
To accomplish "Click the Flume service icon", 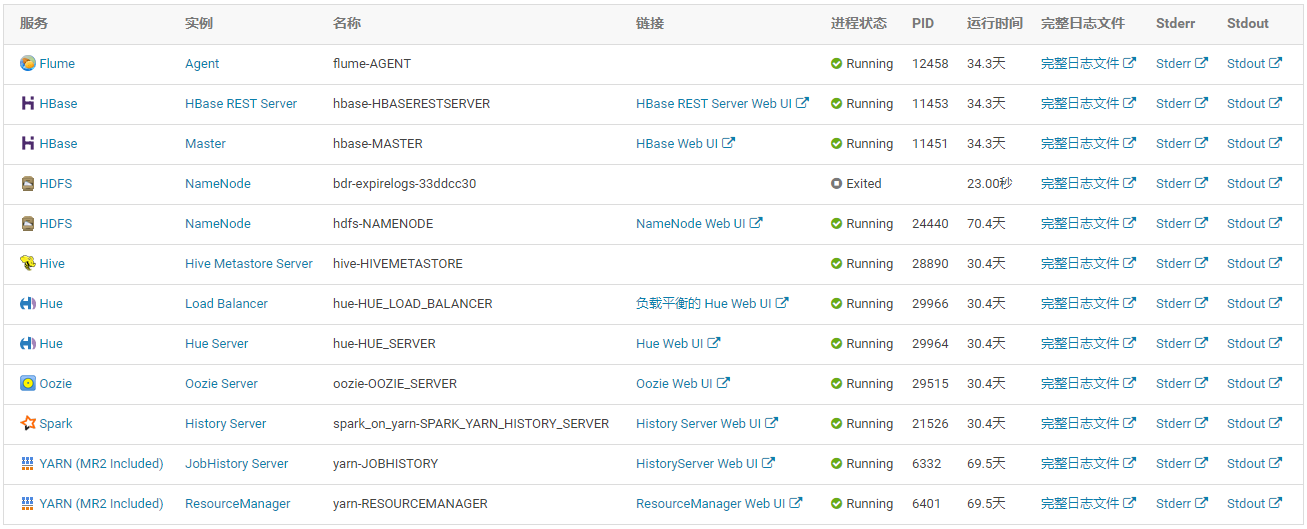I will point(28,63).
